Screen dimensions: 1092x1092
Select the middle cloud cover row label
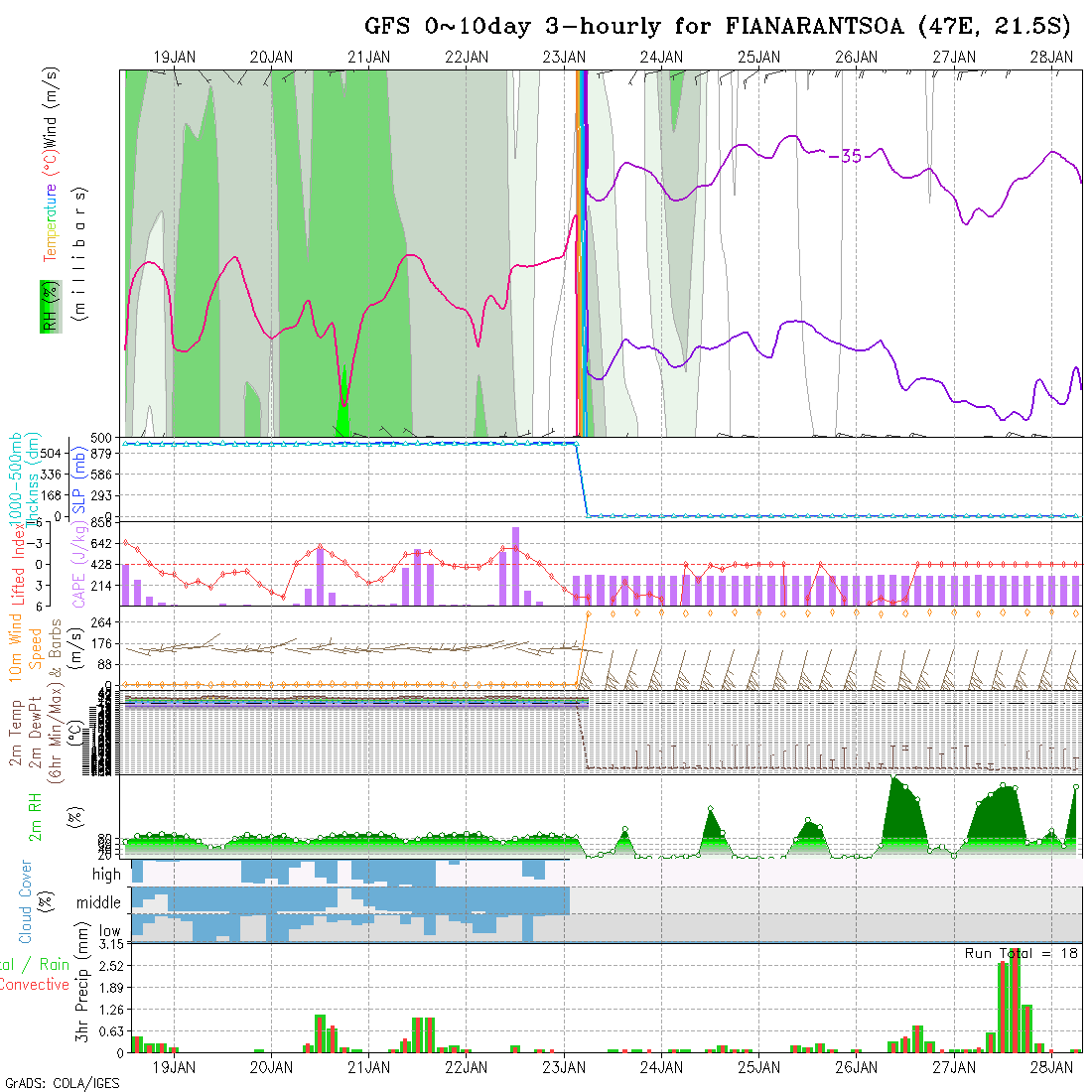point(99,903)
